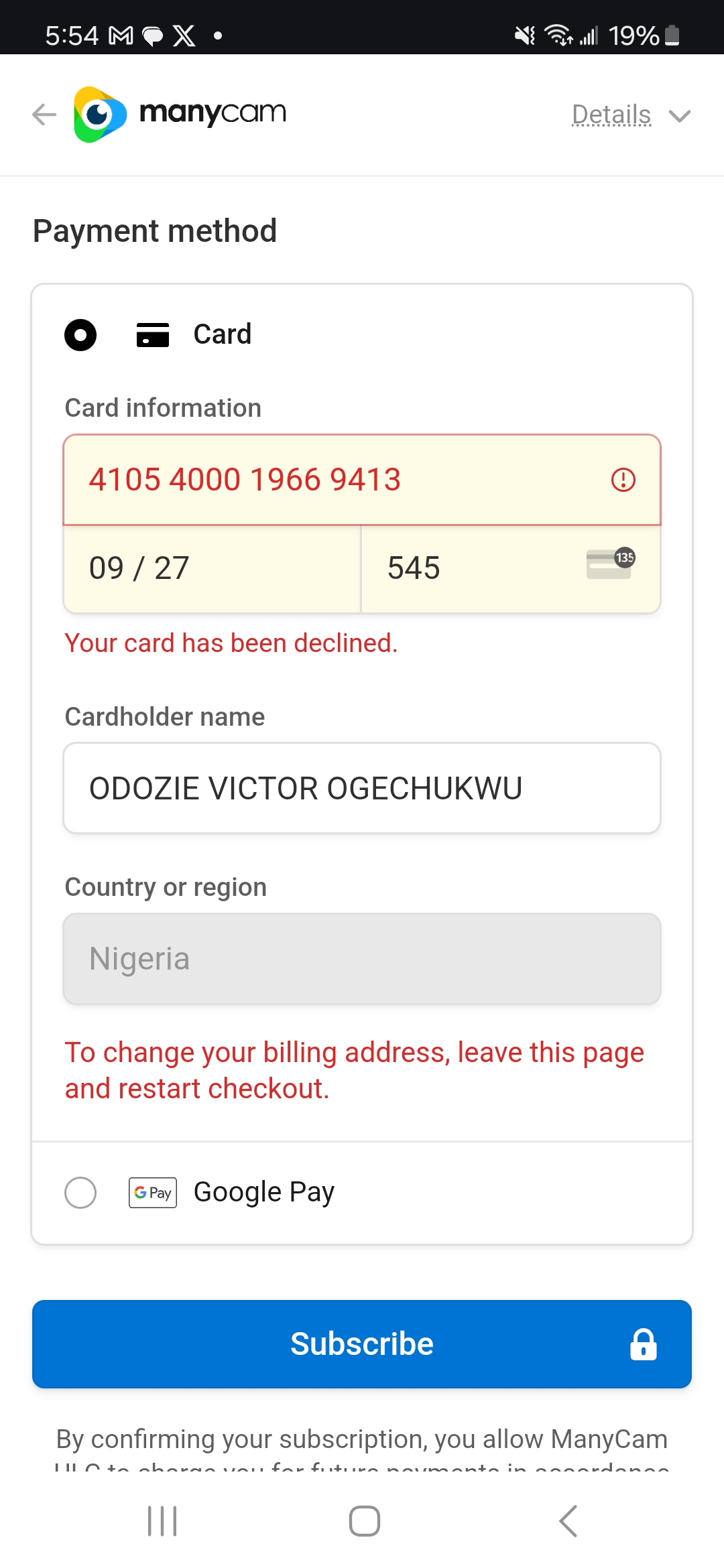Screen dimensions: 724x1568
Task: Select the Google Pay radio button
Action: 80,1193
